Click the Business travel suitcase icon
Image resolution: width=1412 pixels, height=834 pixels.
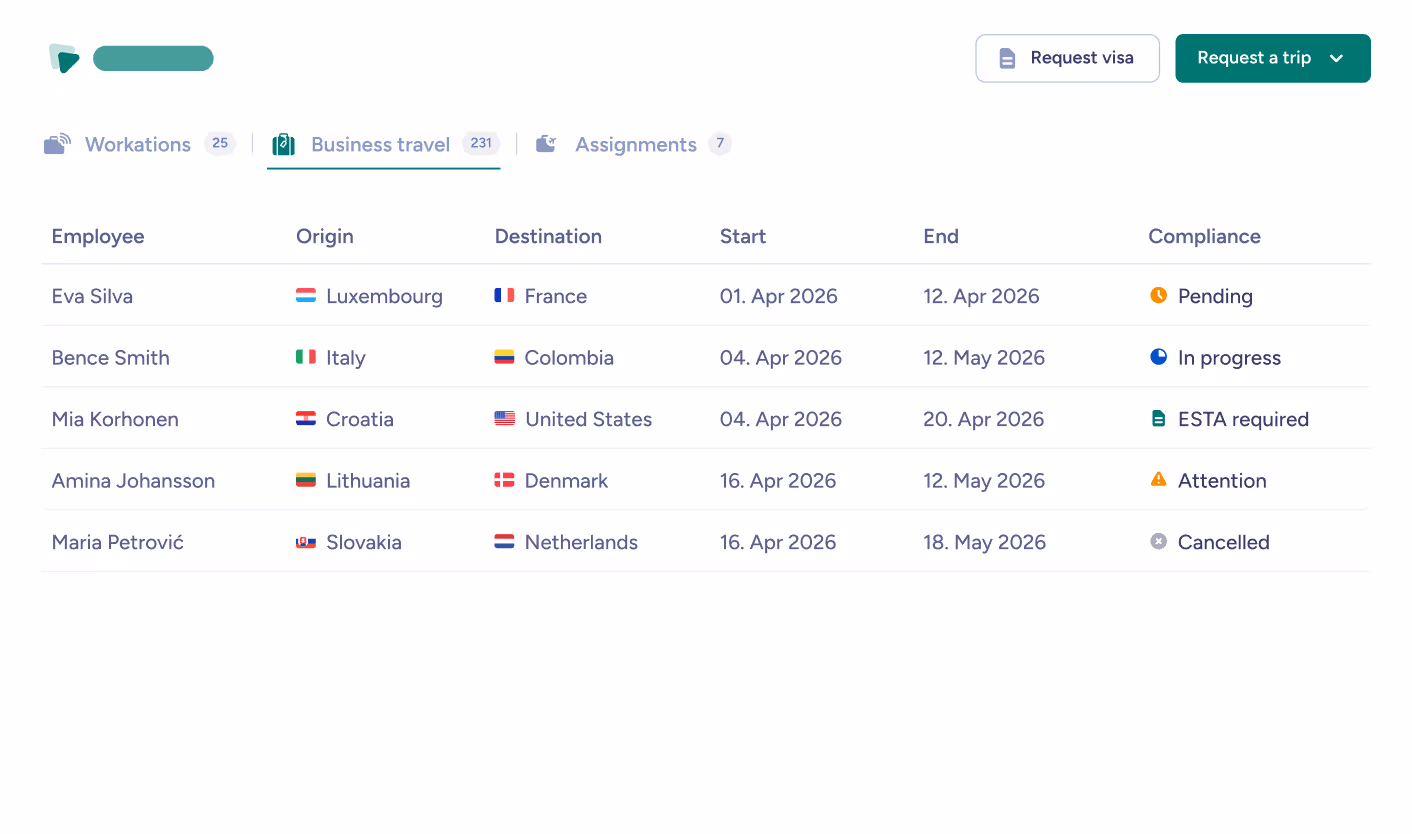click(x=284, y=144)
